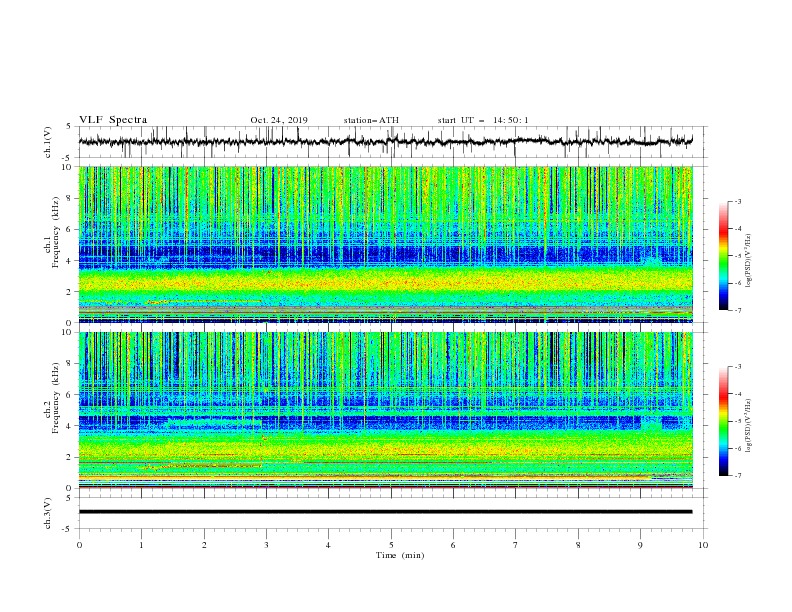Click the "-3" tick on ch.1 colorbar
This screenshot has height=612, width=792.
[x=737, y=201]
